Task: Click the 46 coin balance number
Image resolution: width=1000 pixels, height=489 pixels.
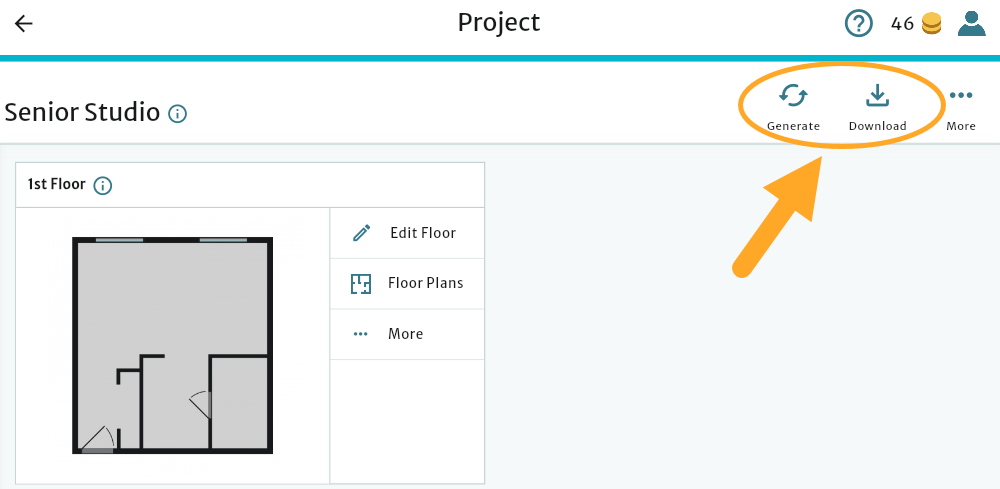Action: coord(902,24)
